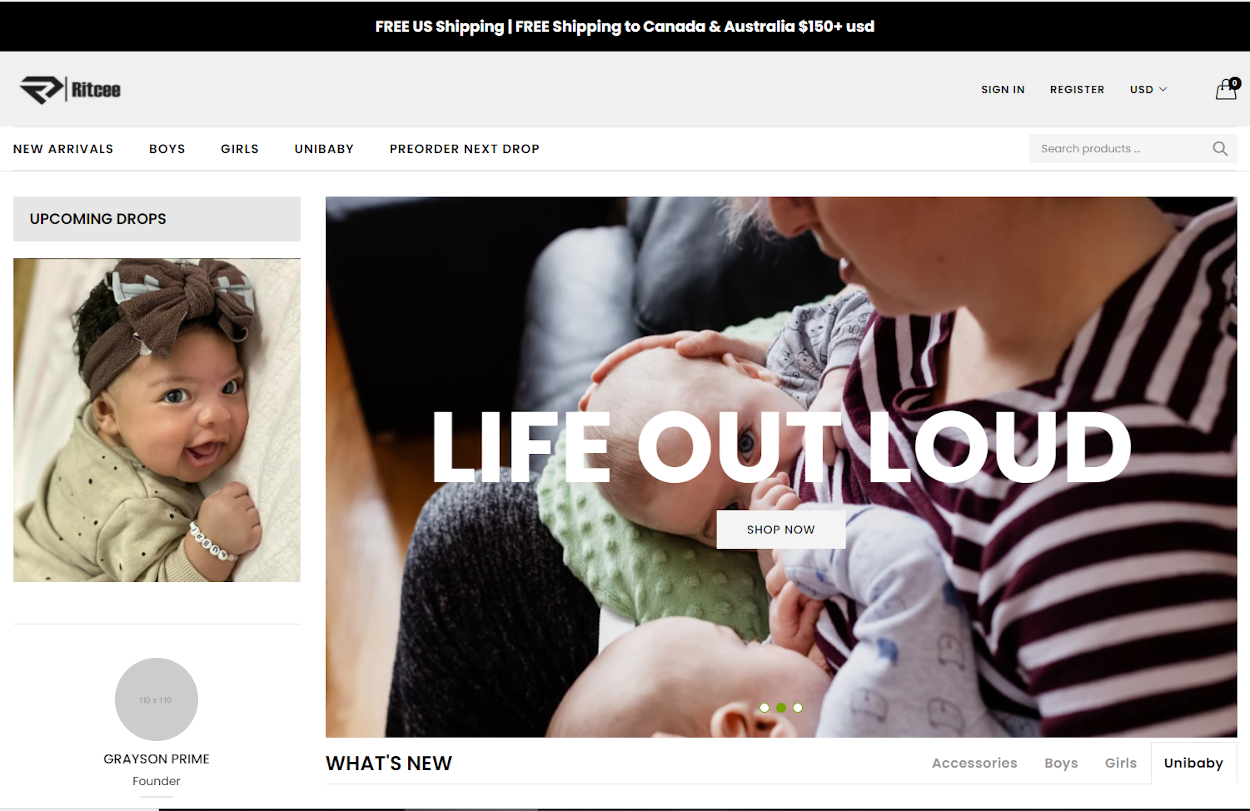Switch to the Boys tab in What's New
This screenshot has height=811, width=1250.
1061,763
